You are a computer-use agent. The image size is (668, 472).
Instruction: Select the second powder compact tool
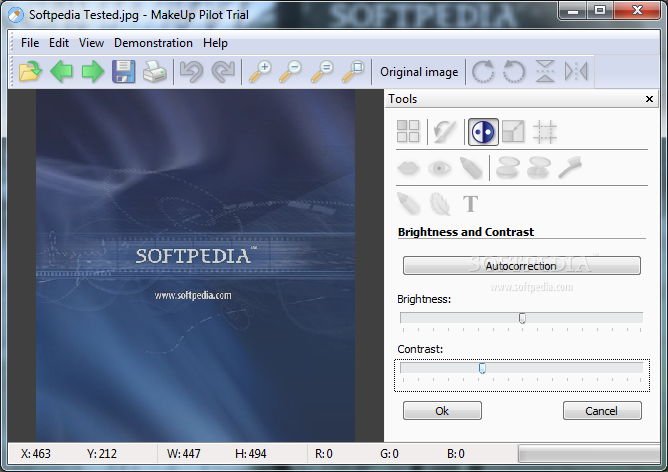(x=538, y=168)
